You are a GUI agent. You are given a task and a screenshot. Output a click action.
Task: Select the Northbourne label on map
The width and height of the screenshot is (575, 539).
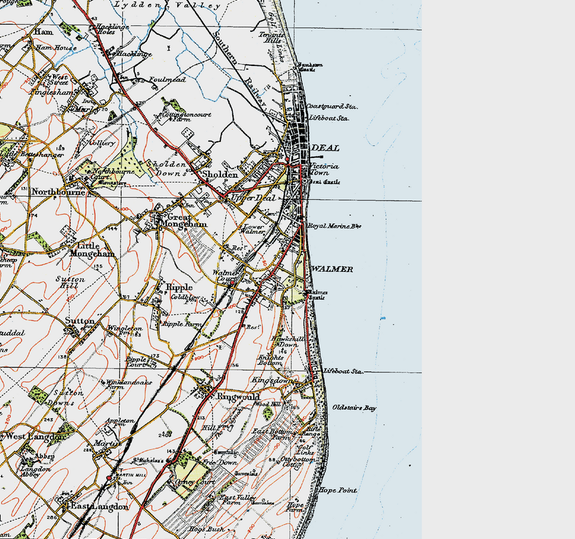58,192
